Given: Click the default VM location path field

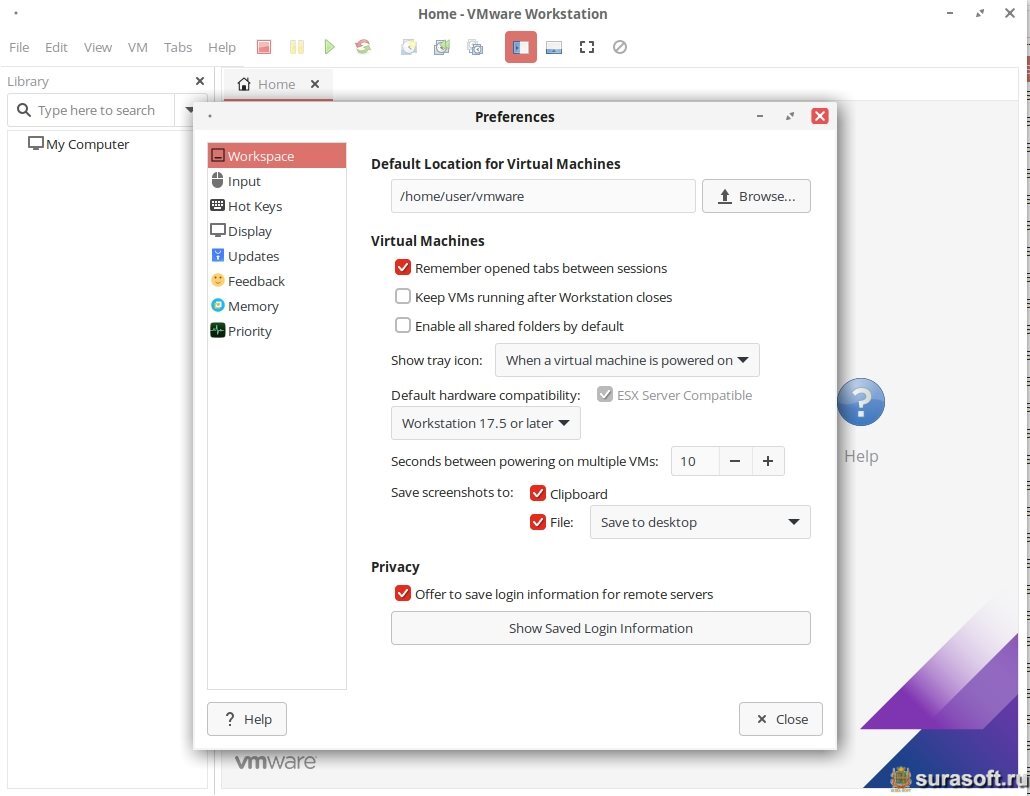Looking at the screenshot, I should click(543, 196).
